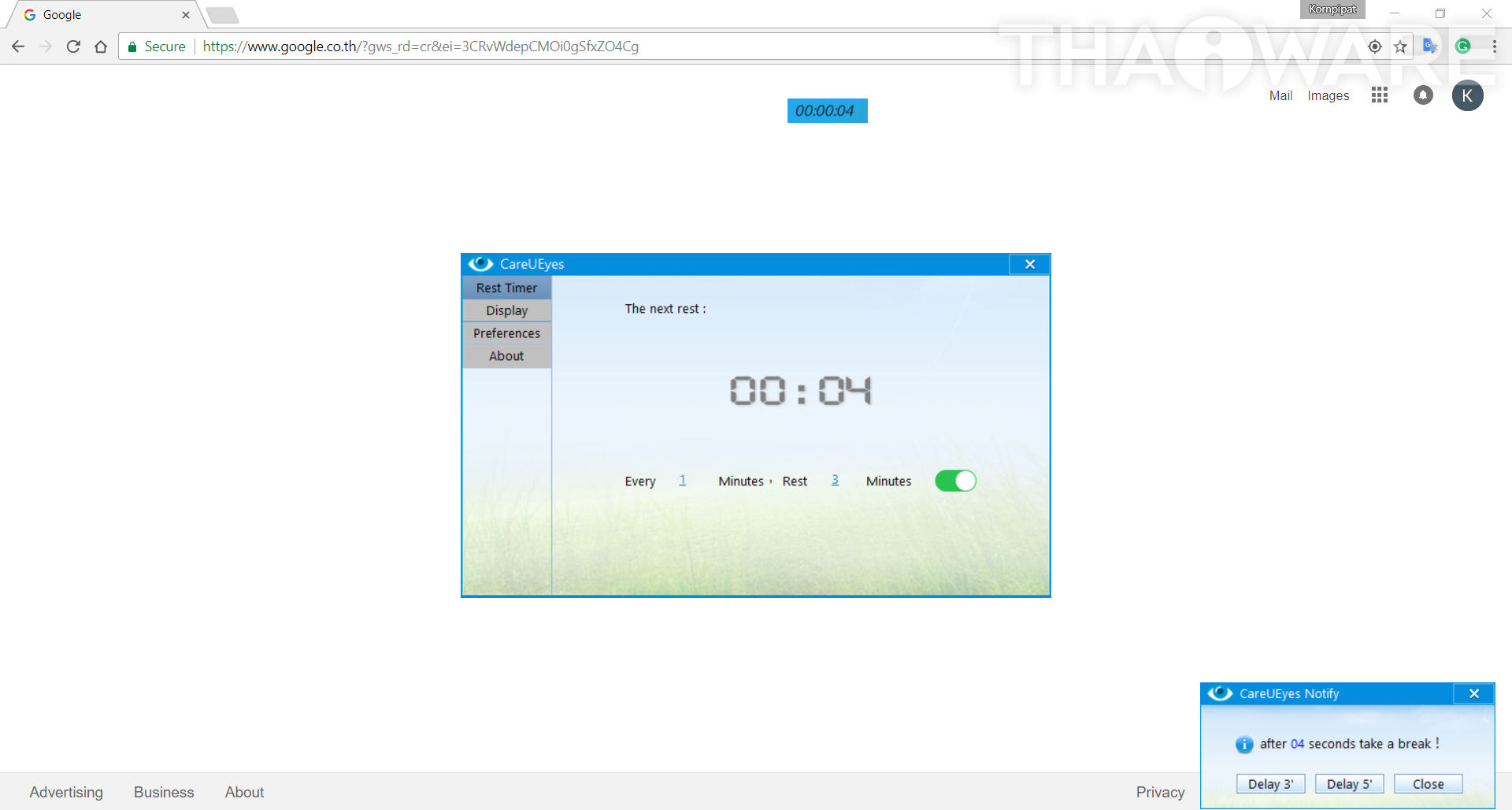Click the location target icon in address bar
Image resolution: width=1512 pixels, height=810 pixels.
(1375, 46)
